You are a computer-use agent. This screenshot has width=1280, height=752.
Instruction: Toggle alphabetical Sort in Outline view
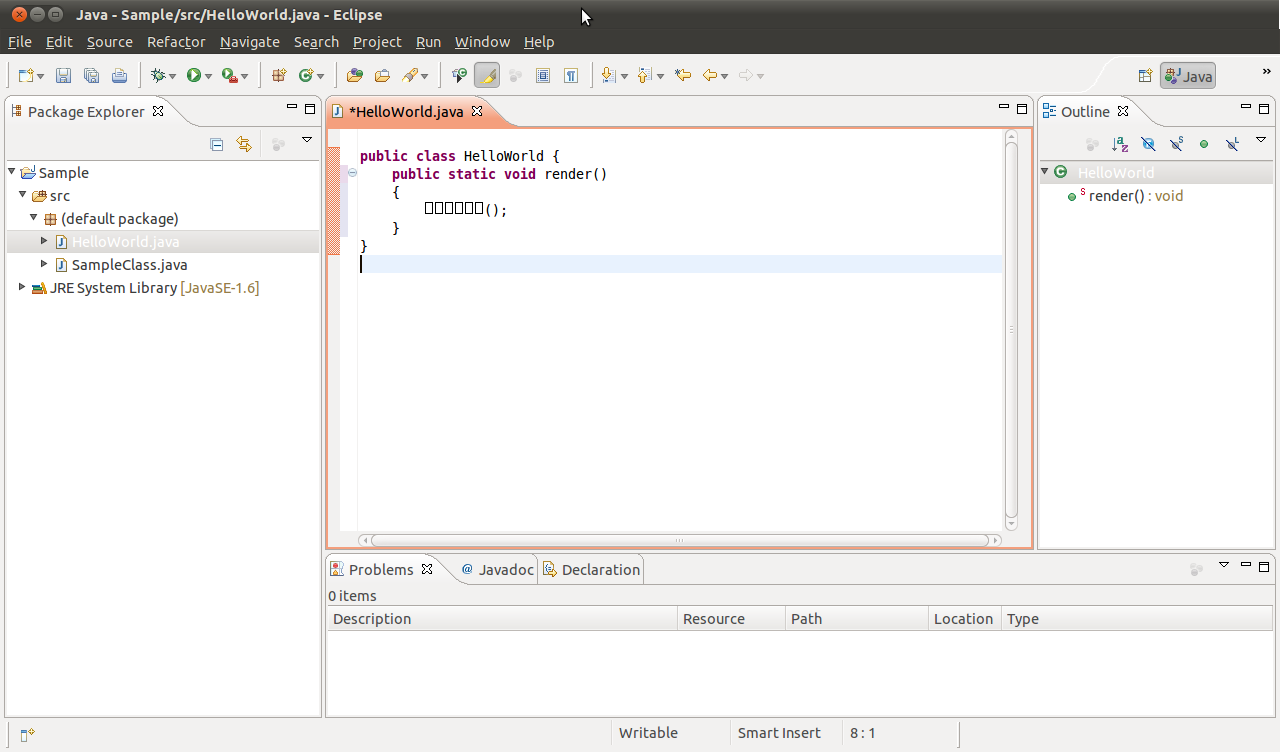coord(1120,145)
